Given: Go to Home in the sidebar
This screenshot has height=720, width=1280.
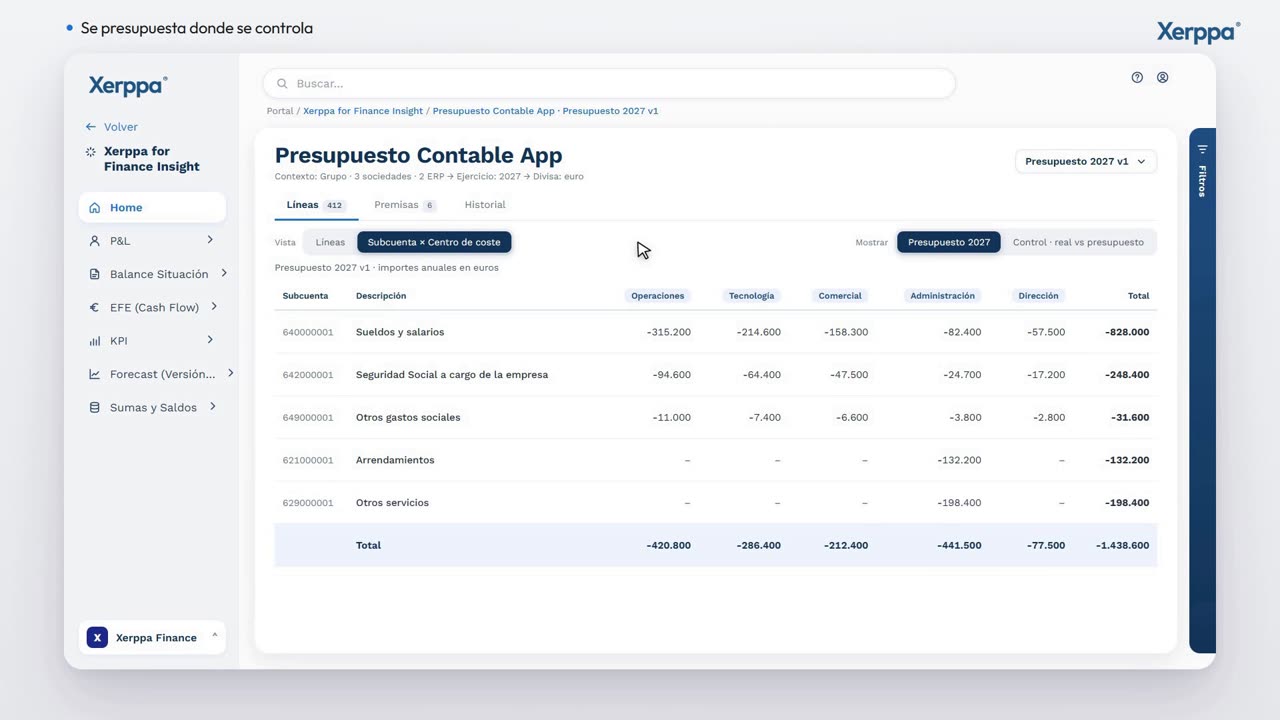Looking at the screenshot, I should (x=152, y=208).
